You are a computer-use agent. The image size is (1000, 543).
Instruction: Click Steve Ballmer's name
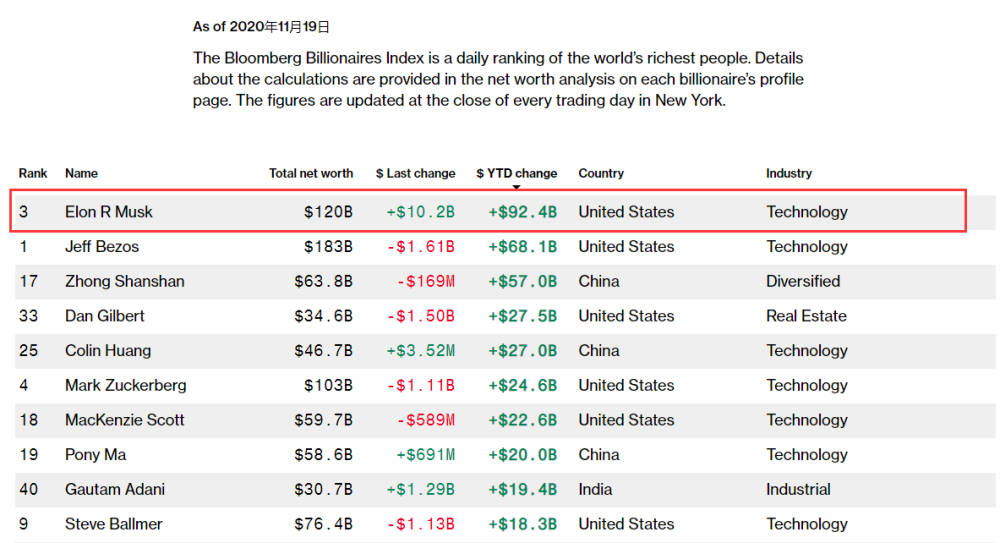tap(114, 524)
